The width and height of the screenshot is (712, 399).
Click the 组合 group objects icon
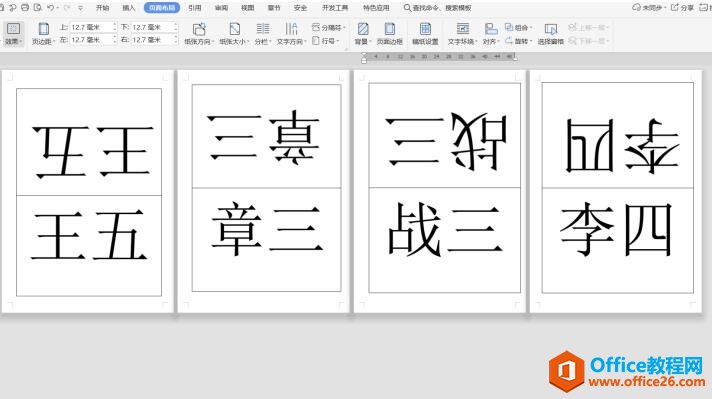point(509,27)
